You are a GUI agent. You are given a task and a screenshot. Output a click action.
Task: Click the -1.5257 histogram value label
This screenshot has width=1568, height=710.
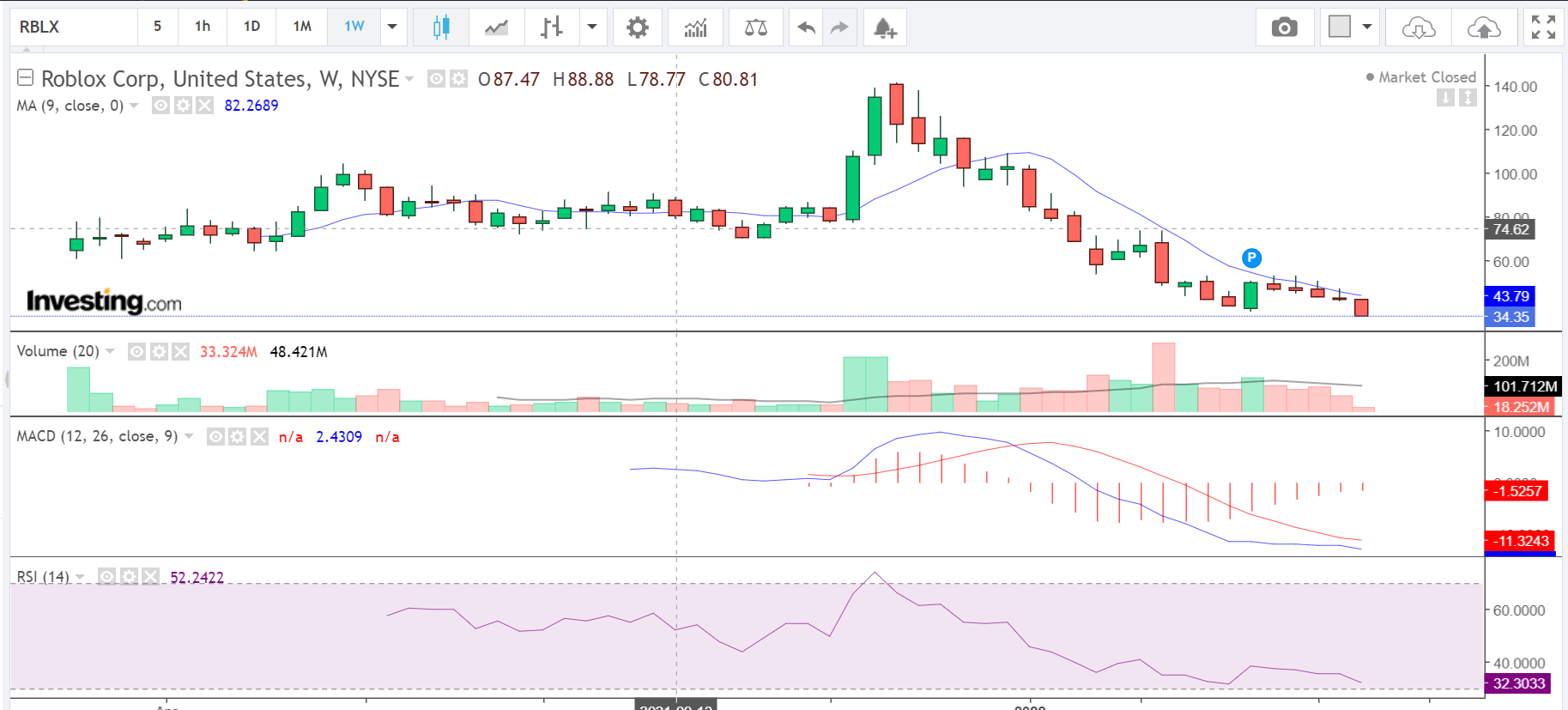pos(1517,491)
